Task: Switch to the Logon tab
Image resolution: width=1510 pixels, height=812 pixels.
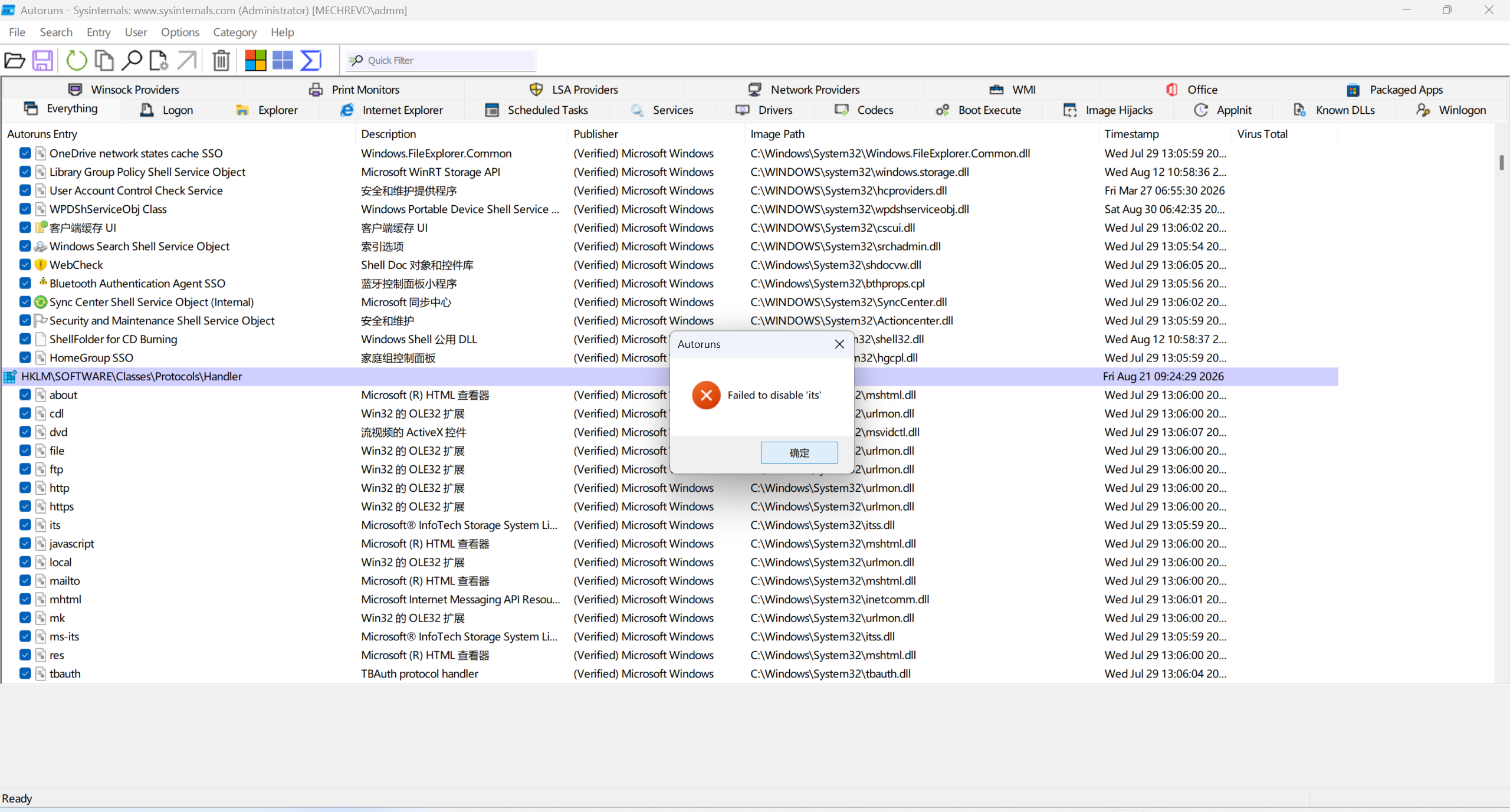Action: [x=166, y=110]
